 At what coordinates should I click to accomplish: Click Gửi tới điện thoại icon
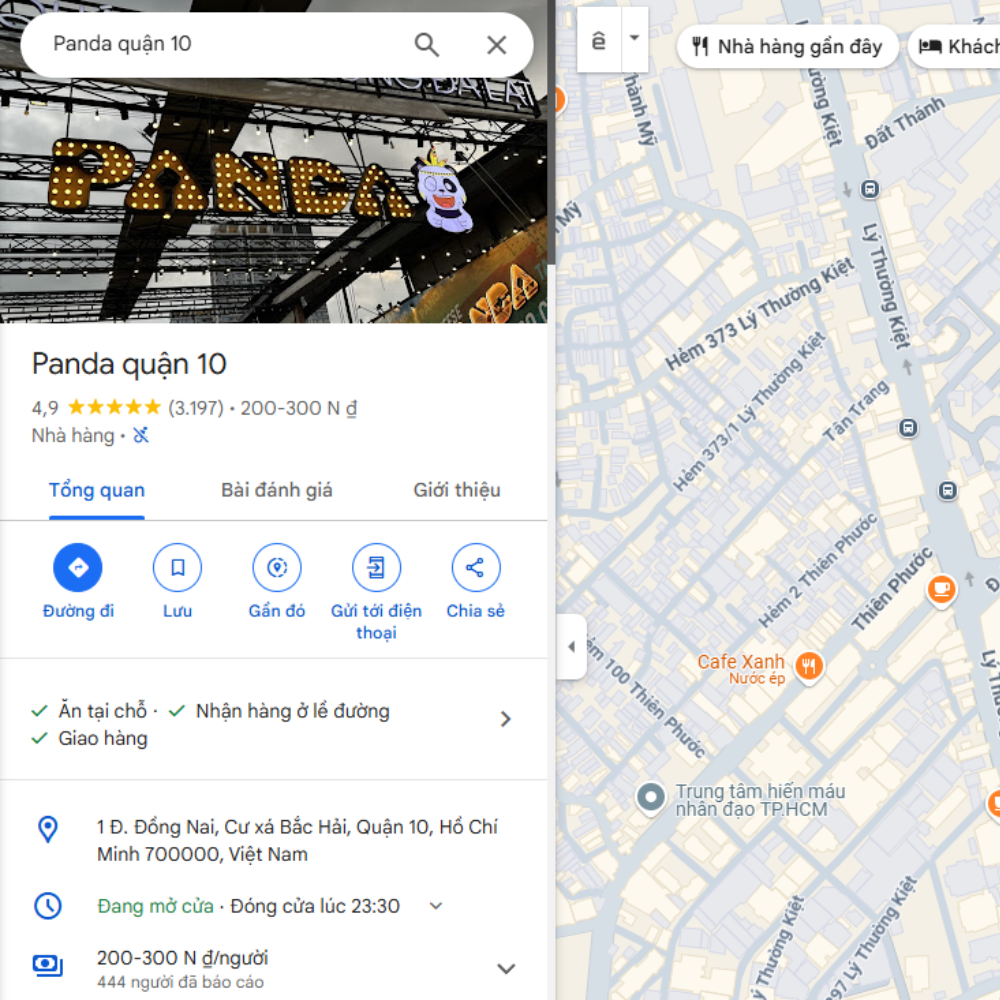[376, 567]
